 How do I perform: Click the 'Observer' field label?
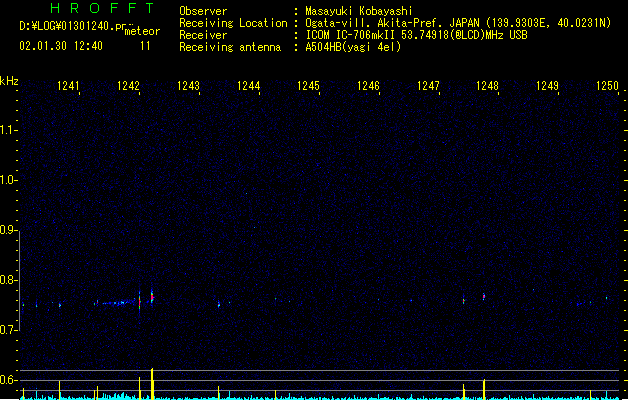click(203, 11)
